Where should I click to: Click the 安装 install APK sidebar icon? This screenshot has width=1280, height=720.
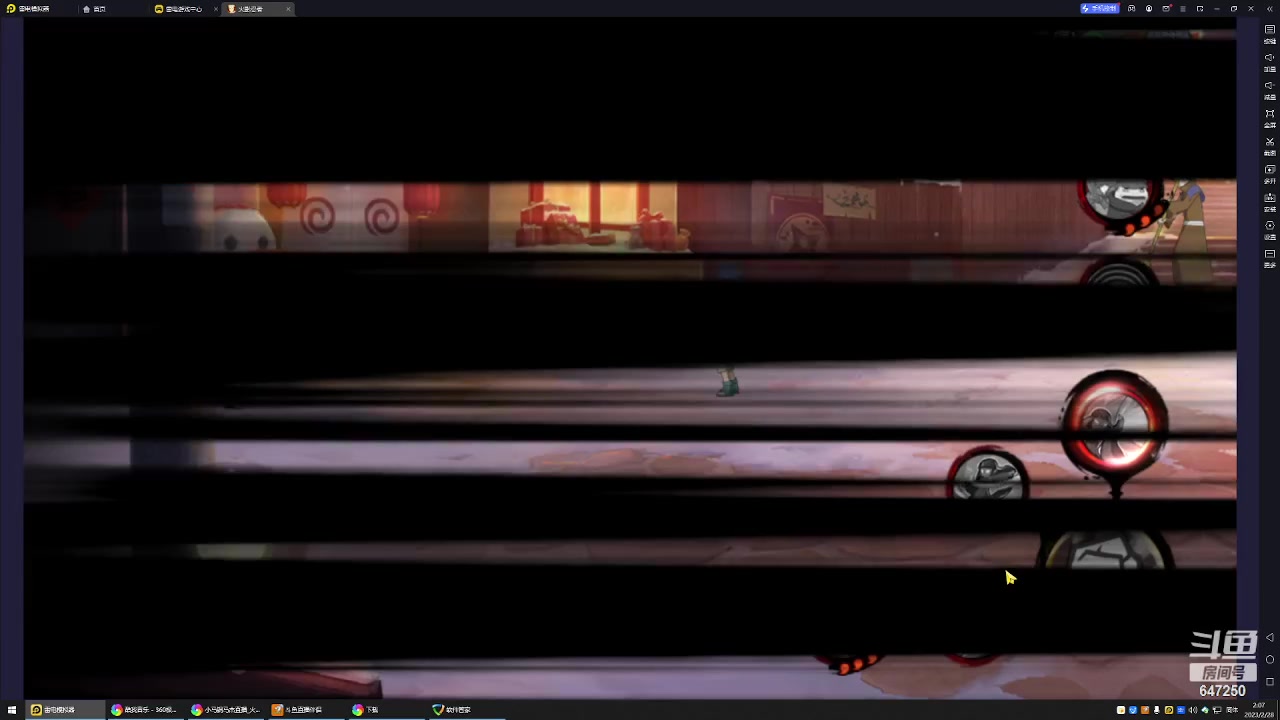[x=1270, y=201]
